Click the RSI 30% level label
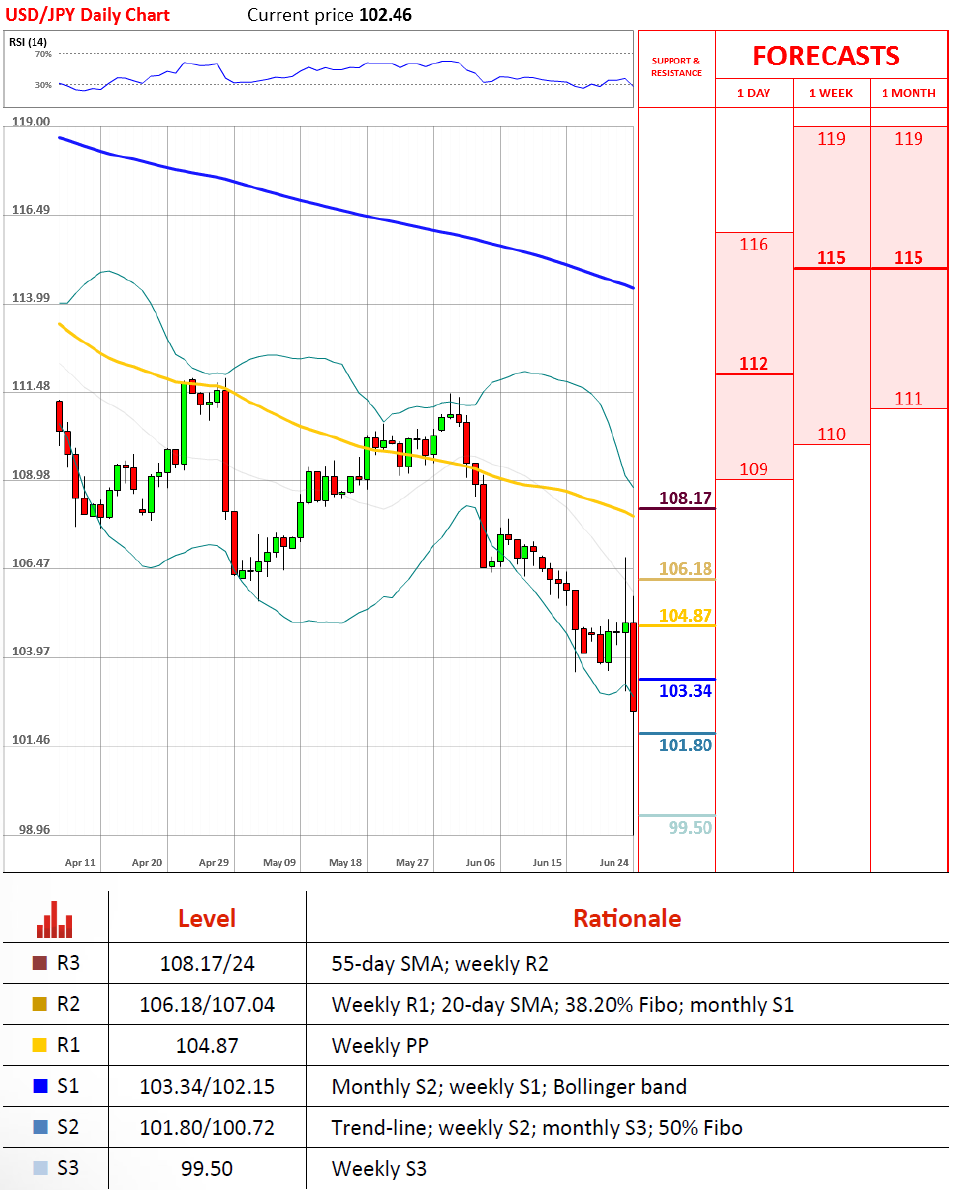This screenshot has height=1190, width=958. click(43, 85)
